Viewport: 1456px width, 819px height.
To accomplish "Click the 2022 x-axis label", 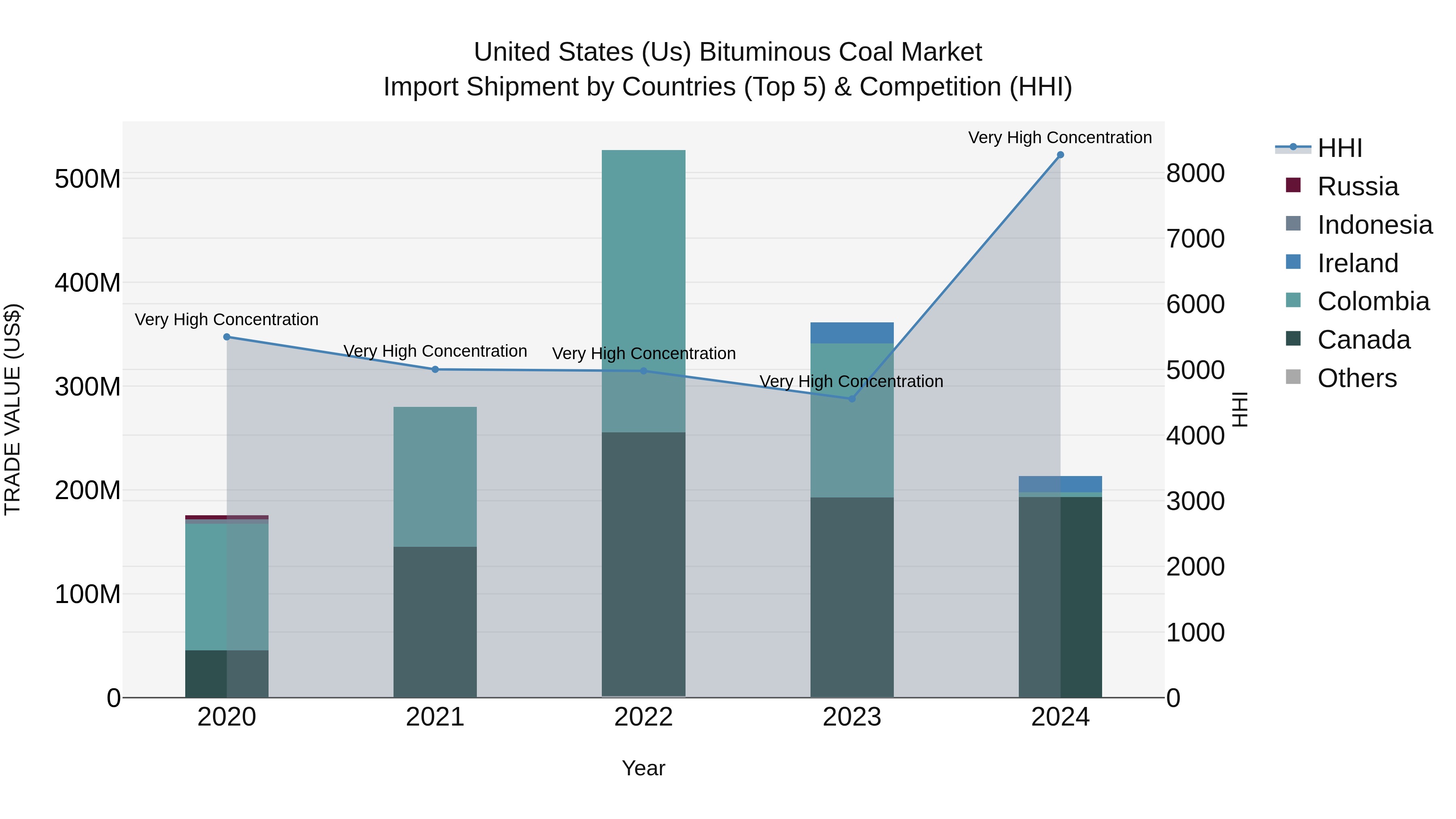I will pos(644,717).
